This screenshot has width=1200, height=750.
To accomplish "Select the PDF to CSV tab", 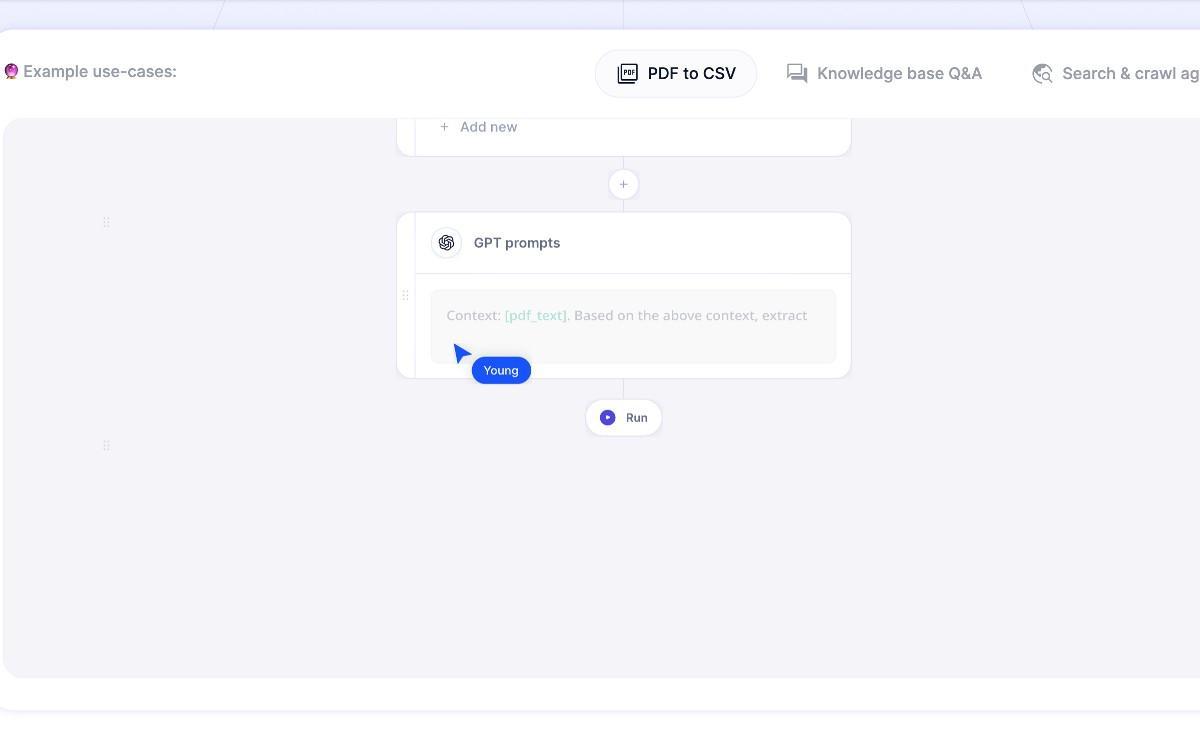I will (676, 74).
